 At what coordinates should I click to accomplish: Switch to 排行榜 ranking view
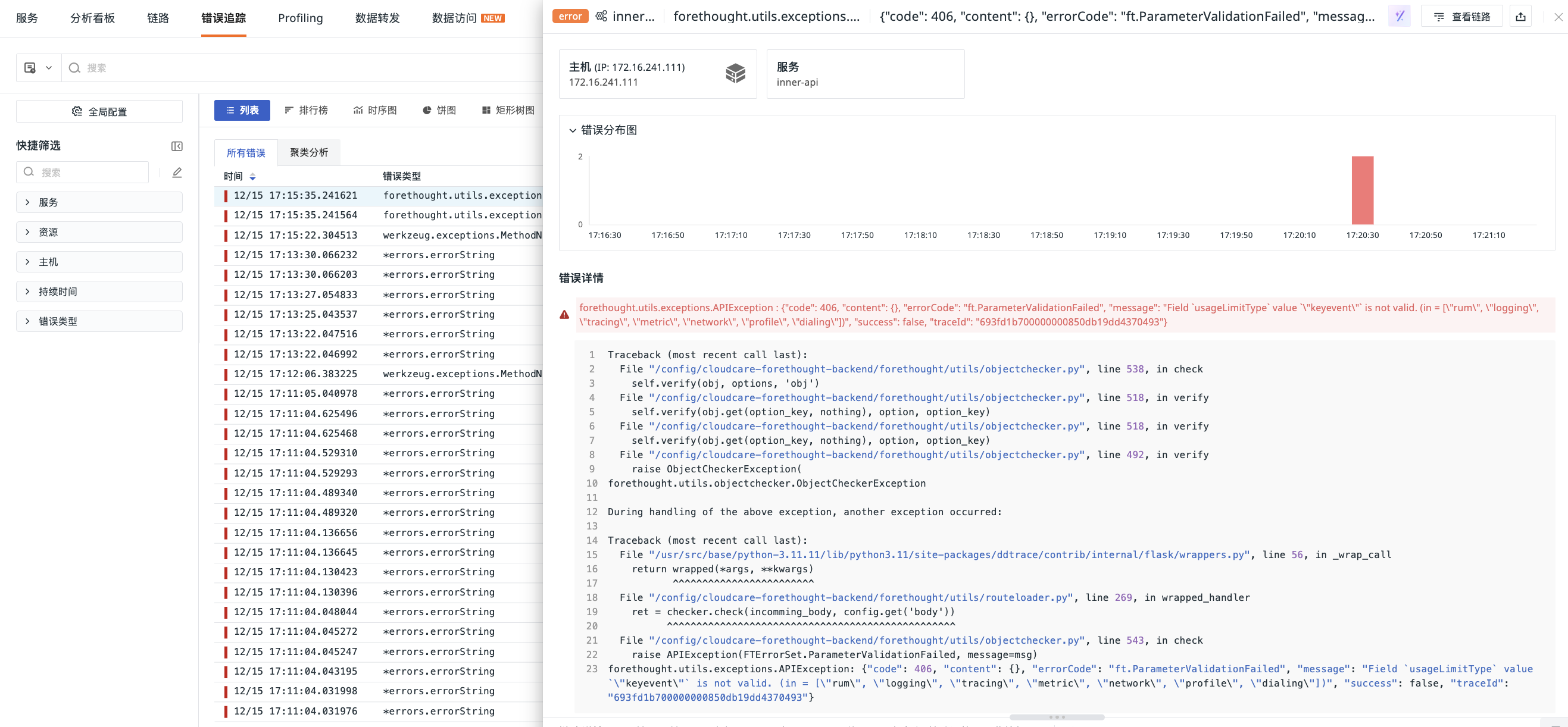306,110
